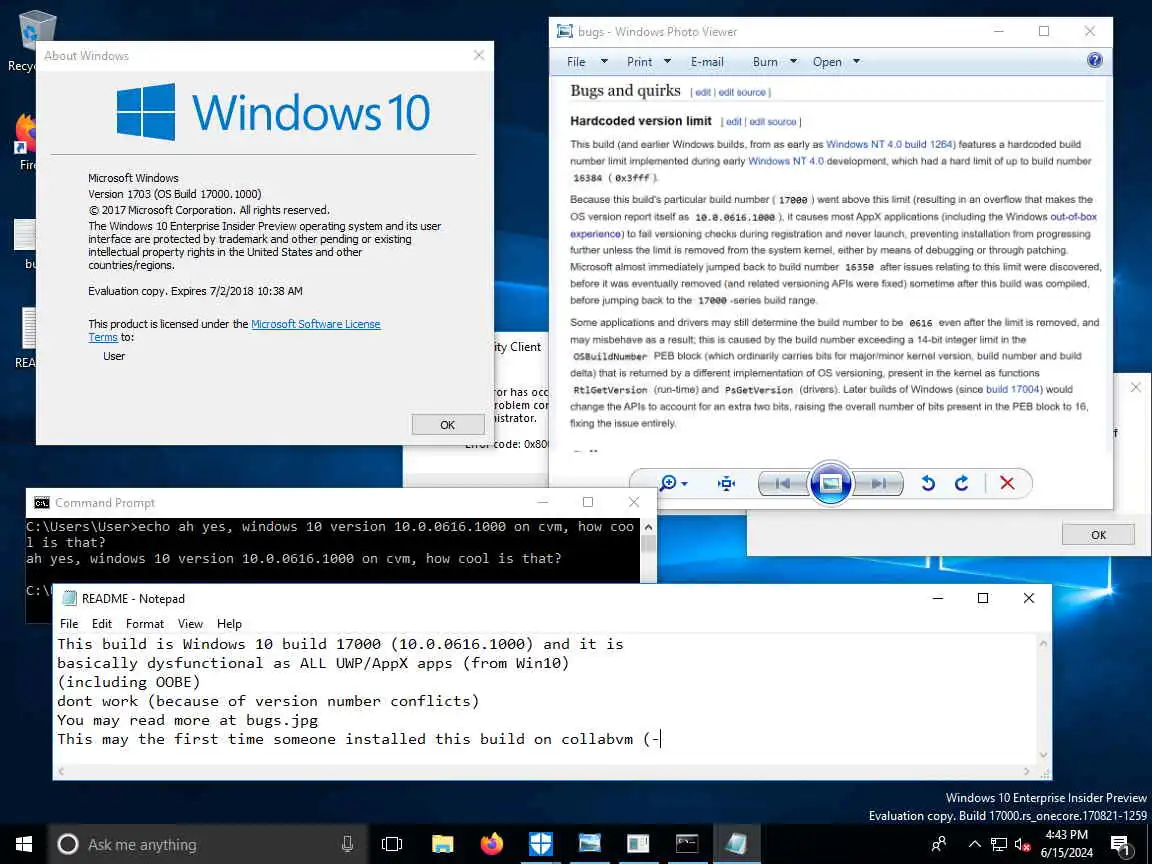The height and width of the screenshot is (864, 1152).
Task: Open Task View from taskbar
Action: [392, 844]
